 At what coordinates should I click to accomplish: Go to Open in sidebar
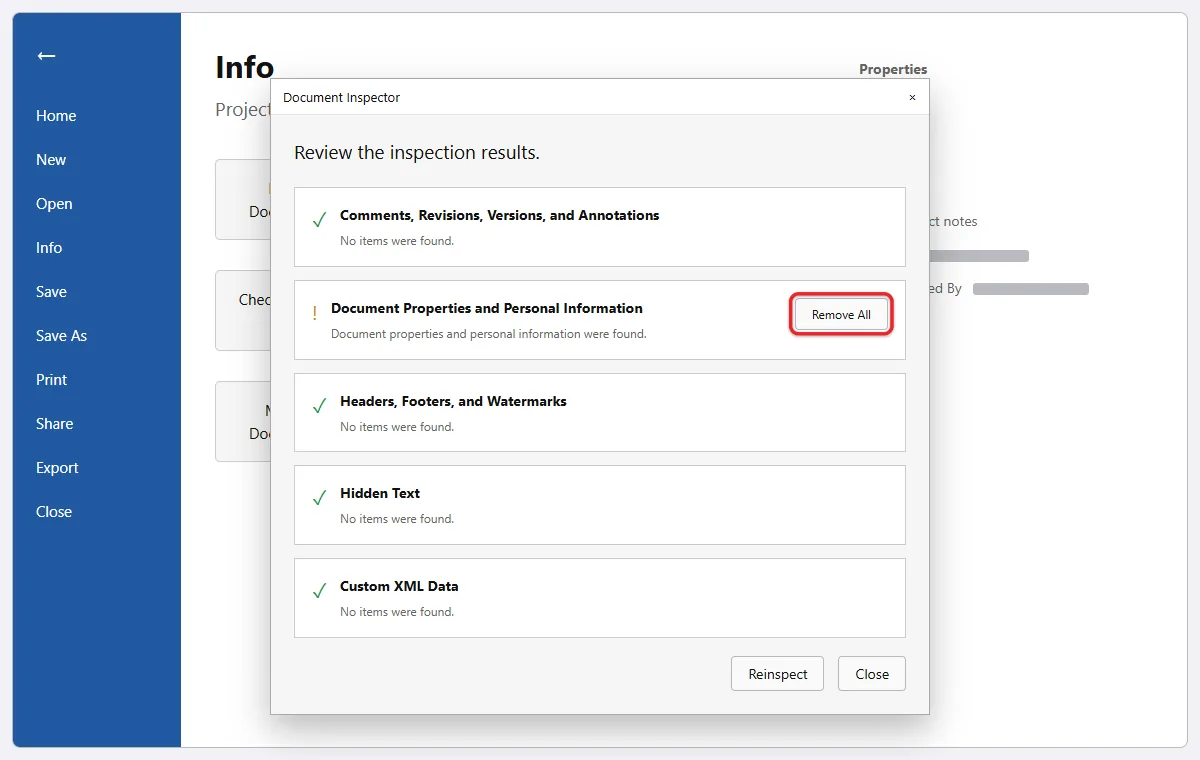coord(54,204)
